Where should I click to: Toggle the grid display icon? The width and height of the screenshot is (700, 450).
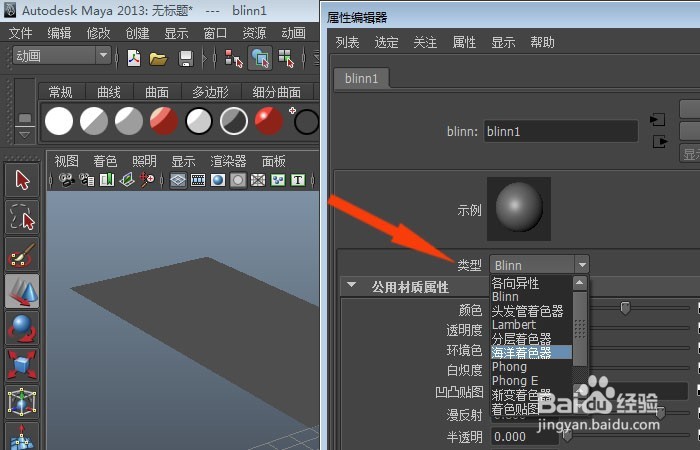[x=178, y=180]
